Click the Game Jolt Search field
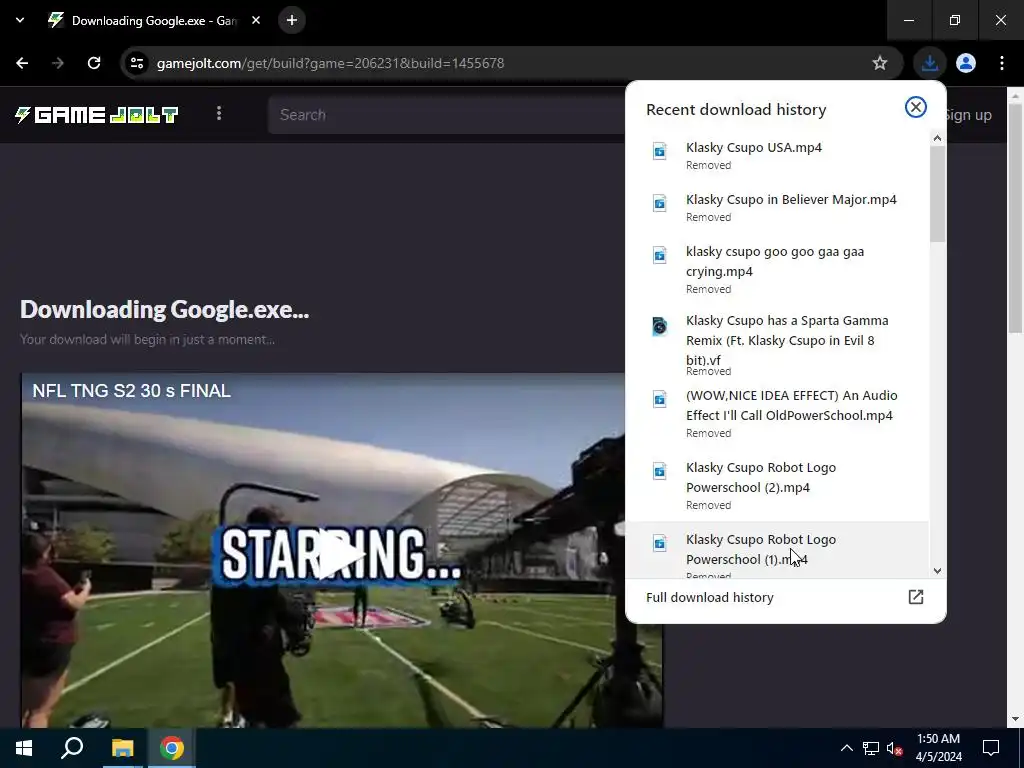The image size is (1024, 768). pos(447,115)
